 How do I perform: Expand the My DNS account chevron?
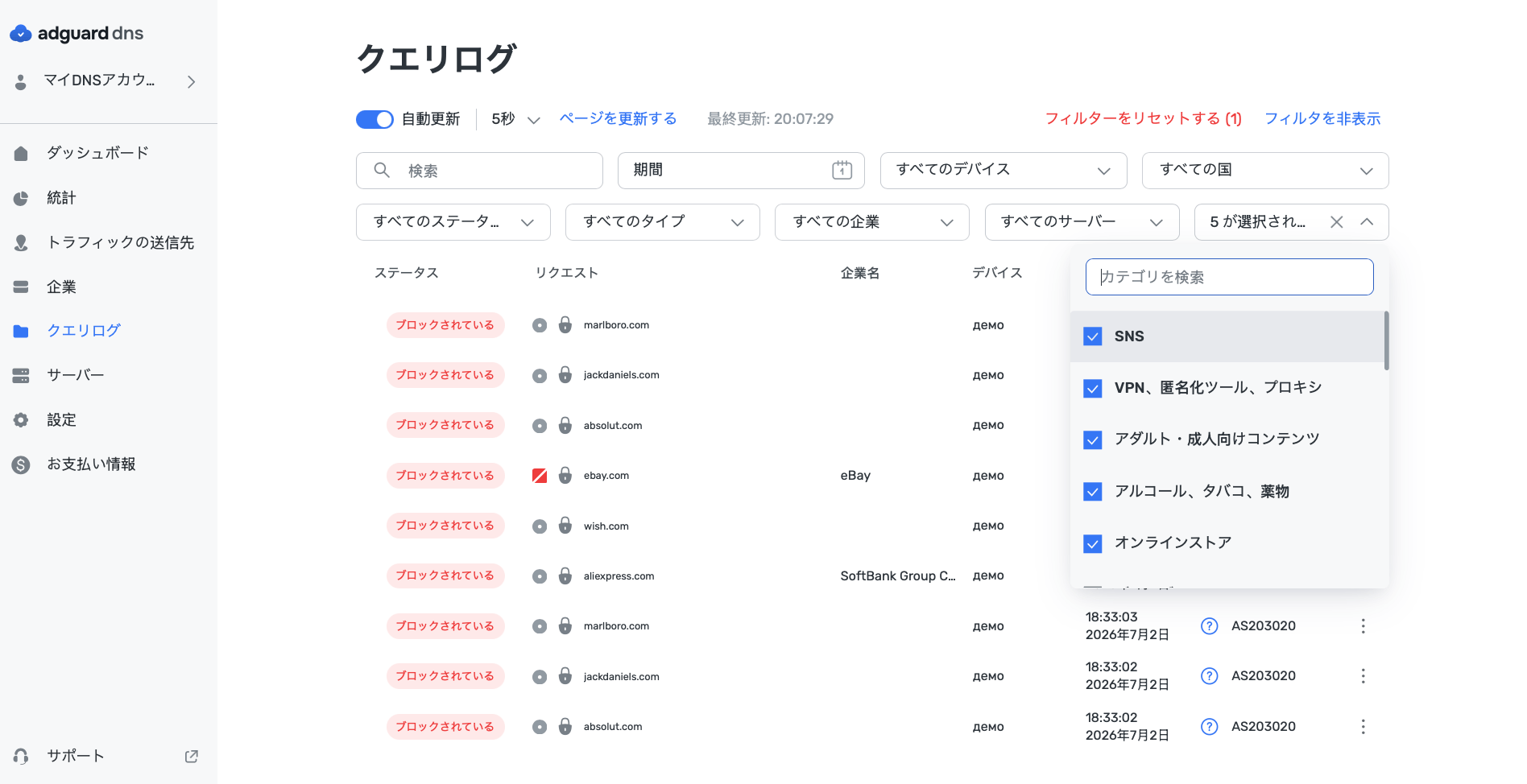click(x=191, y=81)
